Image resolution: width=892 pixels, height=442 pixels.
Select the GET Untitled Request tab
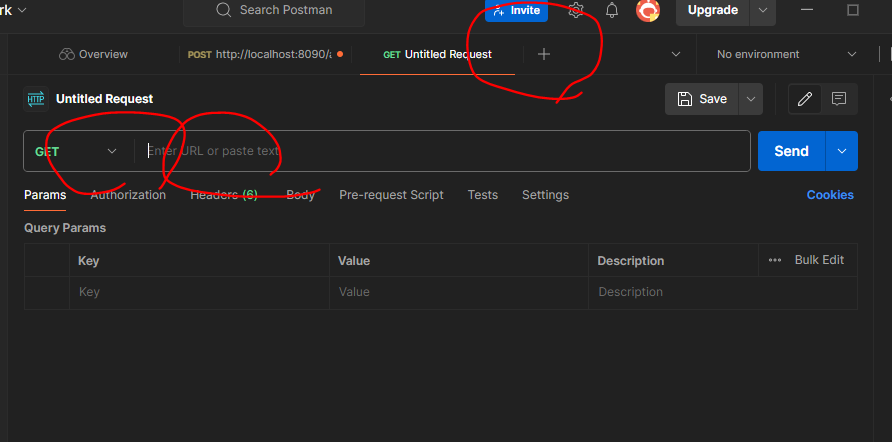pyautogui.click(x=437, y=54)
